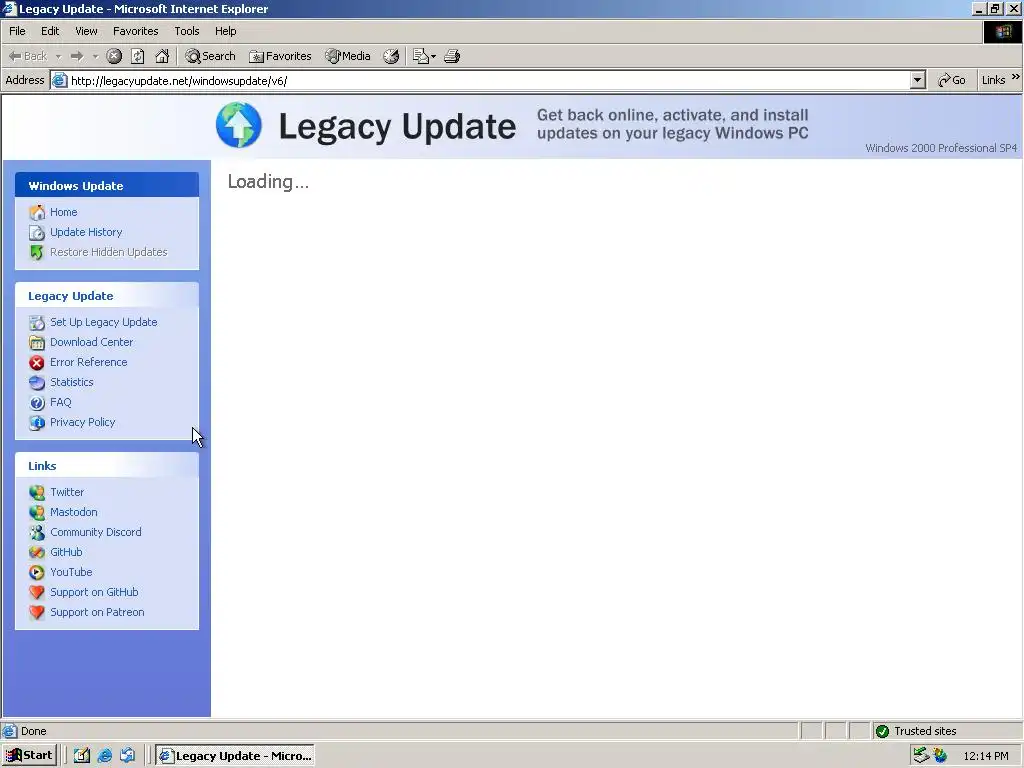Open the Privacy Policy link
This screenshot has height=768, width=1024.
(x=83, y=422)
